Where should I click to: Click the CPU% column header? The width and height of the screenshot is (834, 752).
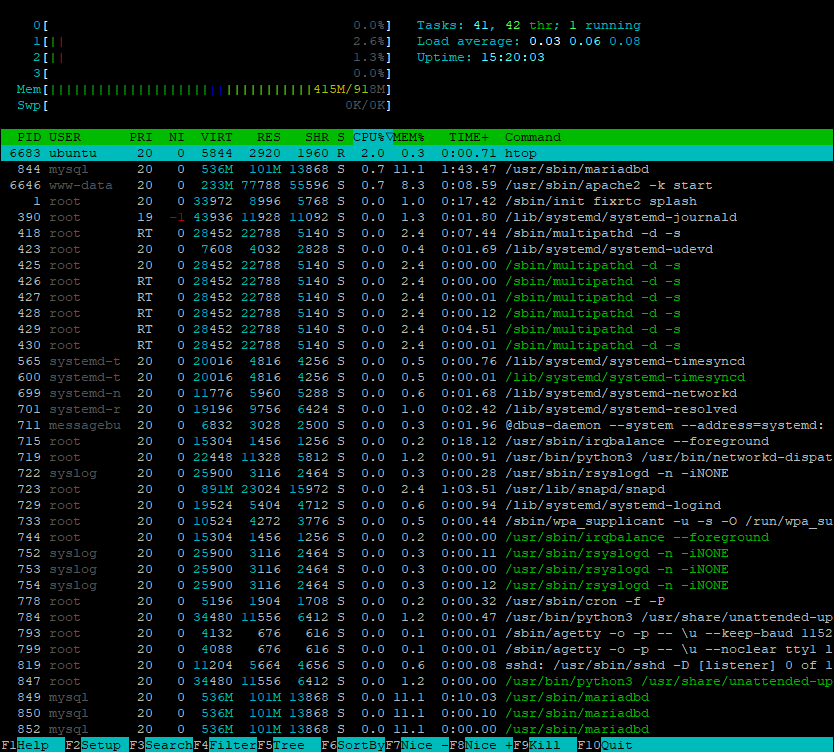(x=372, y=137)
